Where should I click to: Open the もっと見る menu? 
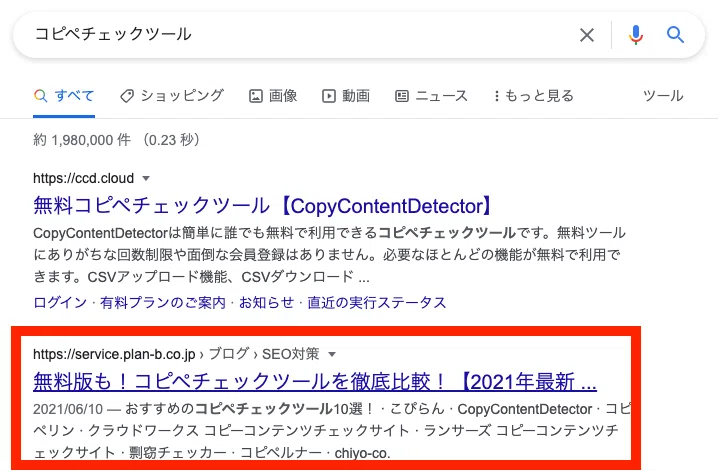[x=534, y=96]
